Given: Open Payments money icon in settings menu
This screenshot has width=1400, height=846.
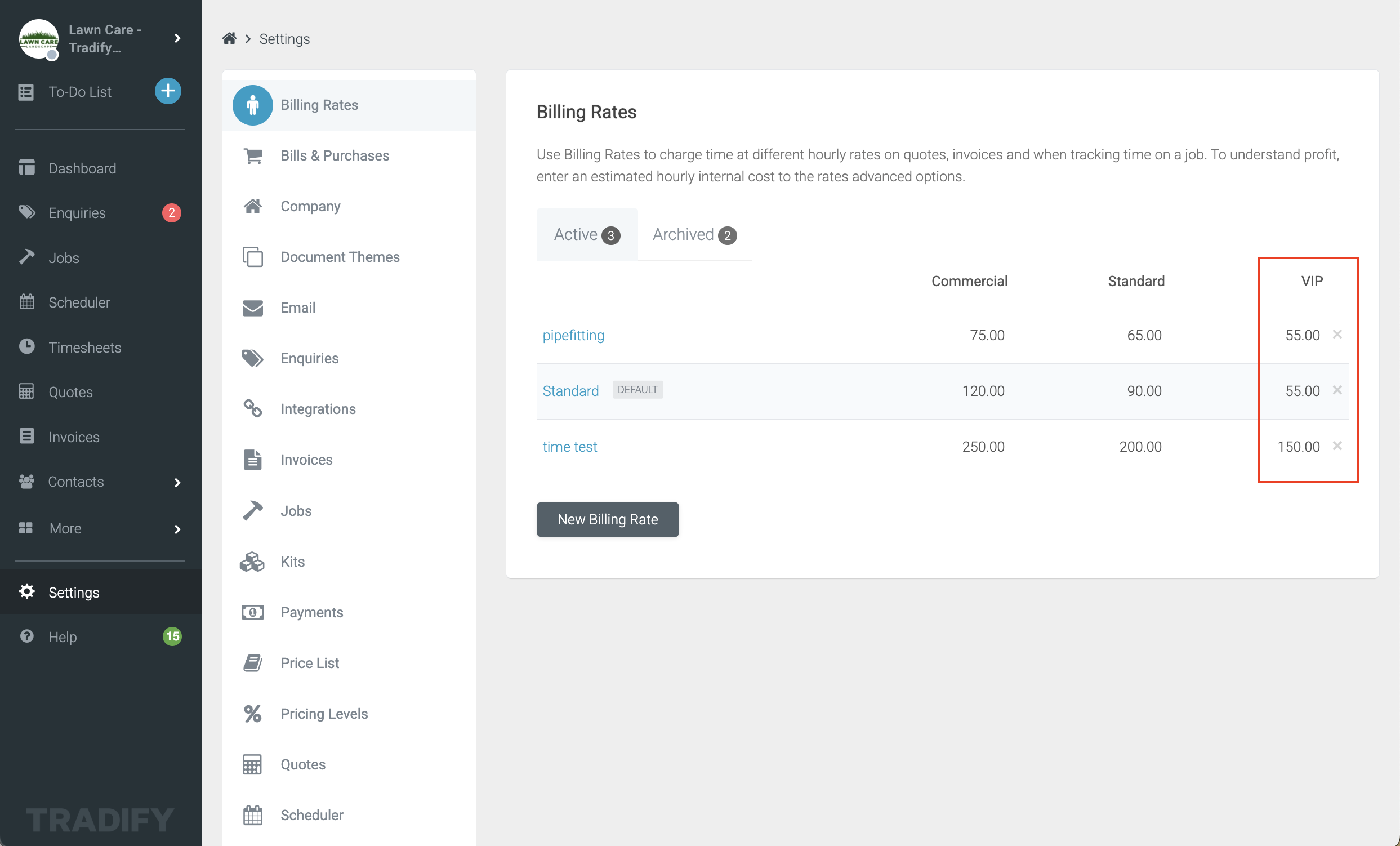Looking at the screenshot, I should [x=253, y=612].
